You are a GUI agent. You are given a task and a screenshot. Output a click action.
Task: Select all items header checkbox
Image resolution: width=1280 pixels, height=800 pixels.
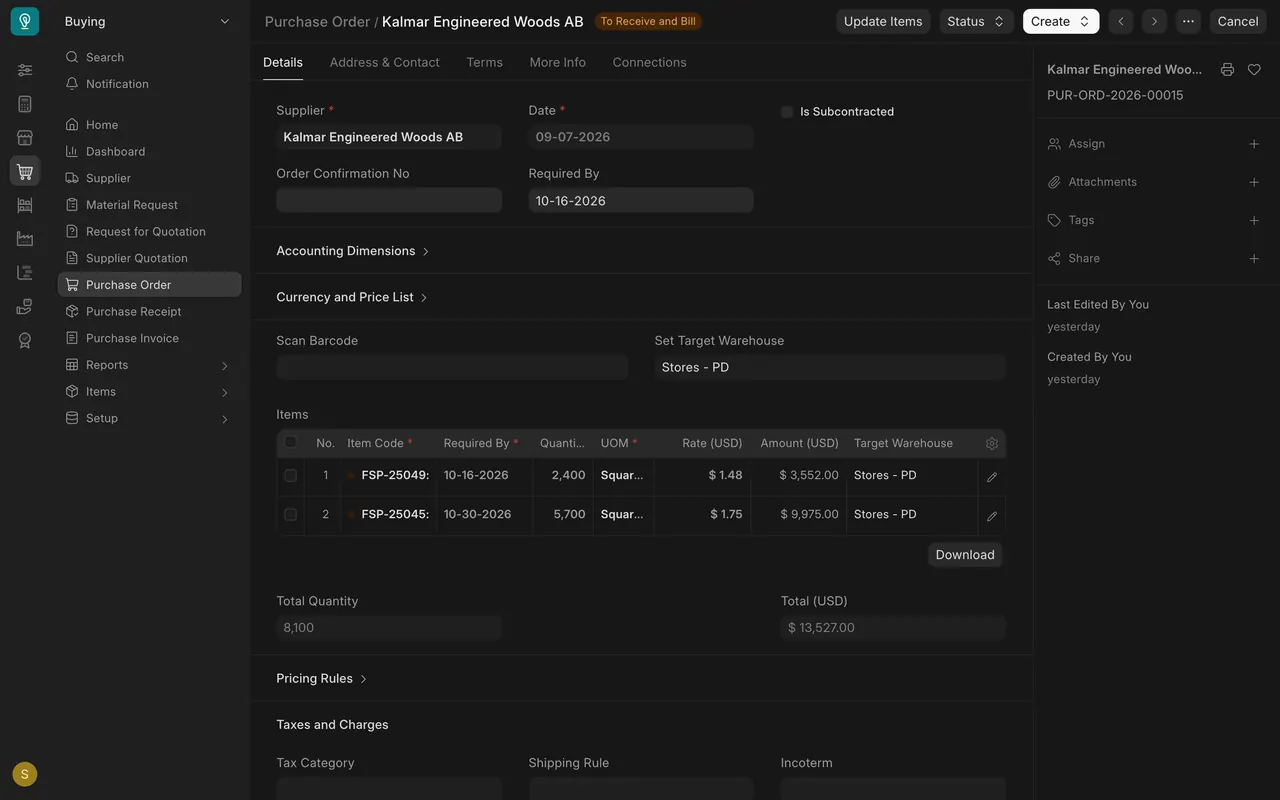click(290, 442)
